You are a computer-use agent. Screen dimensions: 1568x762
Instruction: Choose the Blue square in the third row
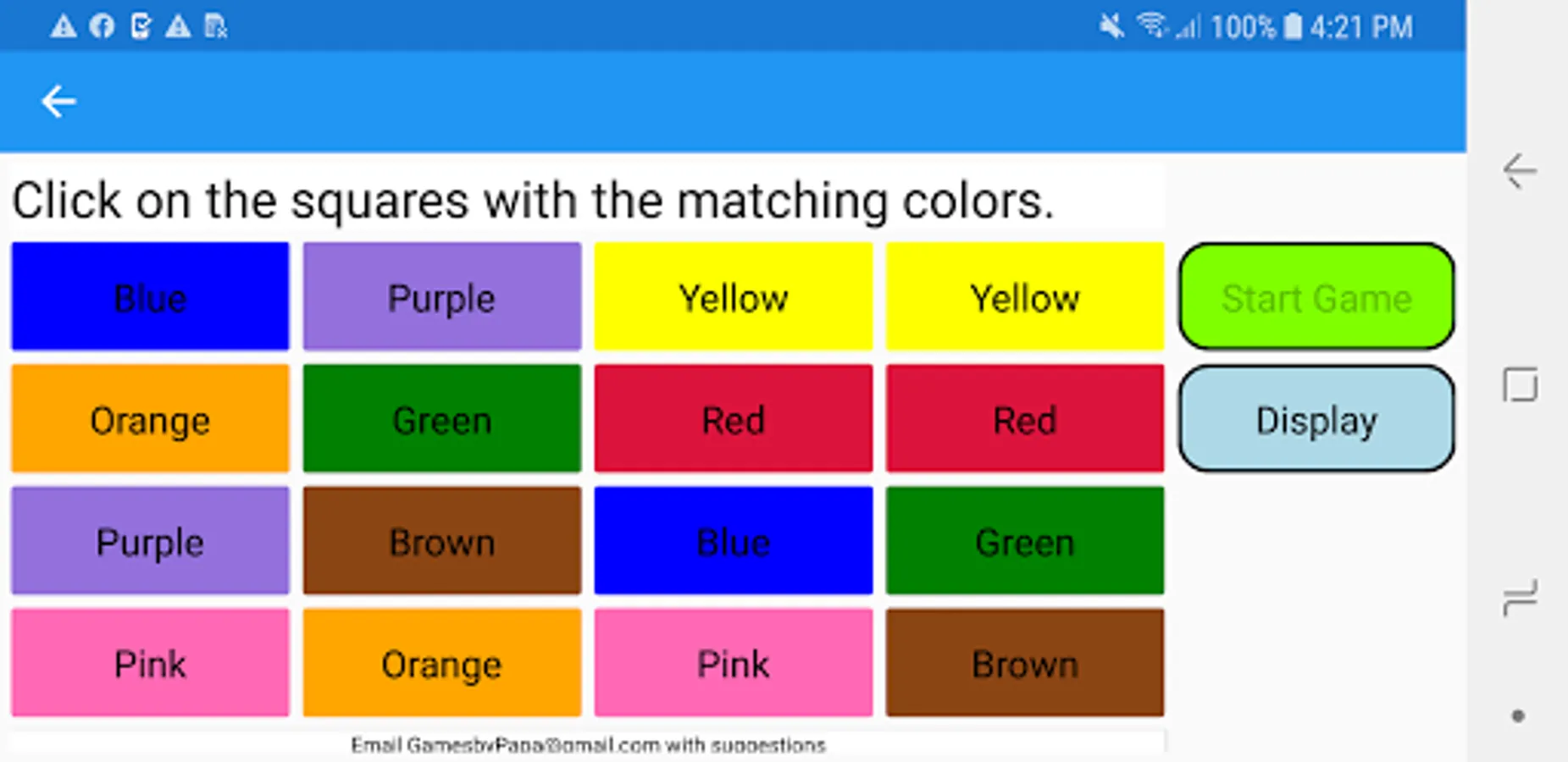733,540
